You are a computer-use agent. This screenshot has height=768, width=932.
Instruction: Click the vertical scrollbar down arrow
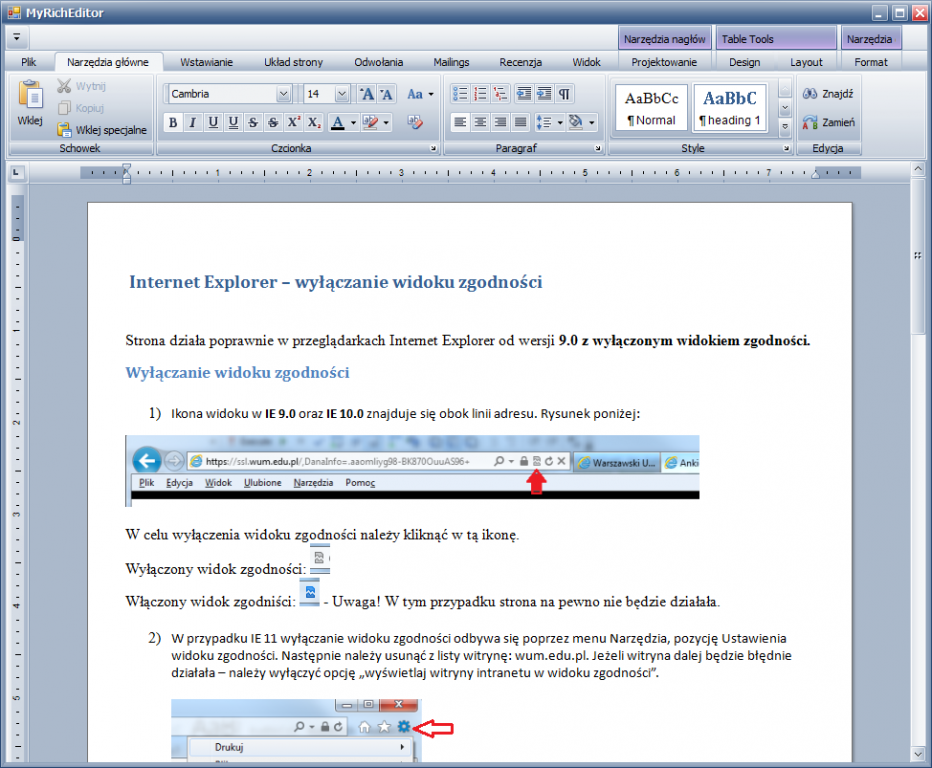(x=918, y=754)
